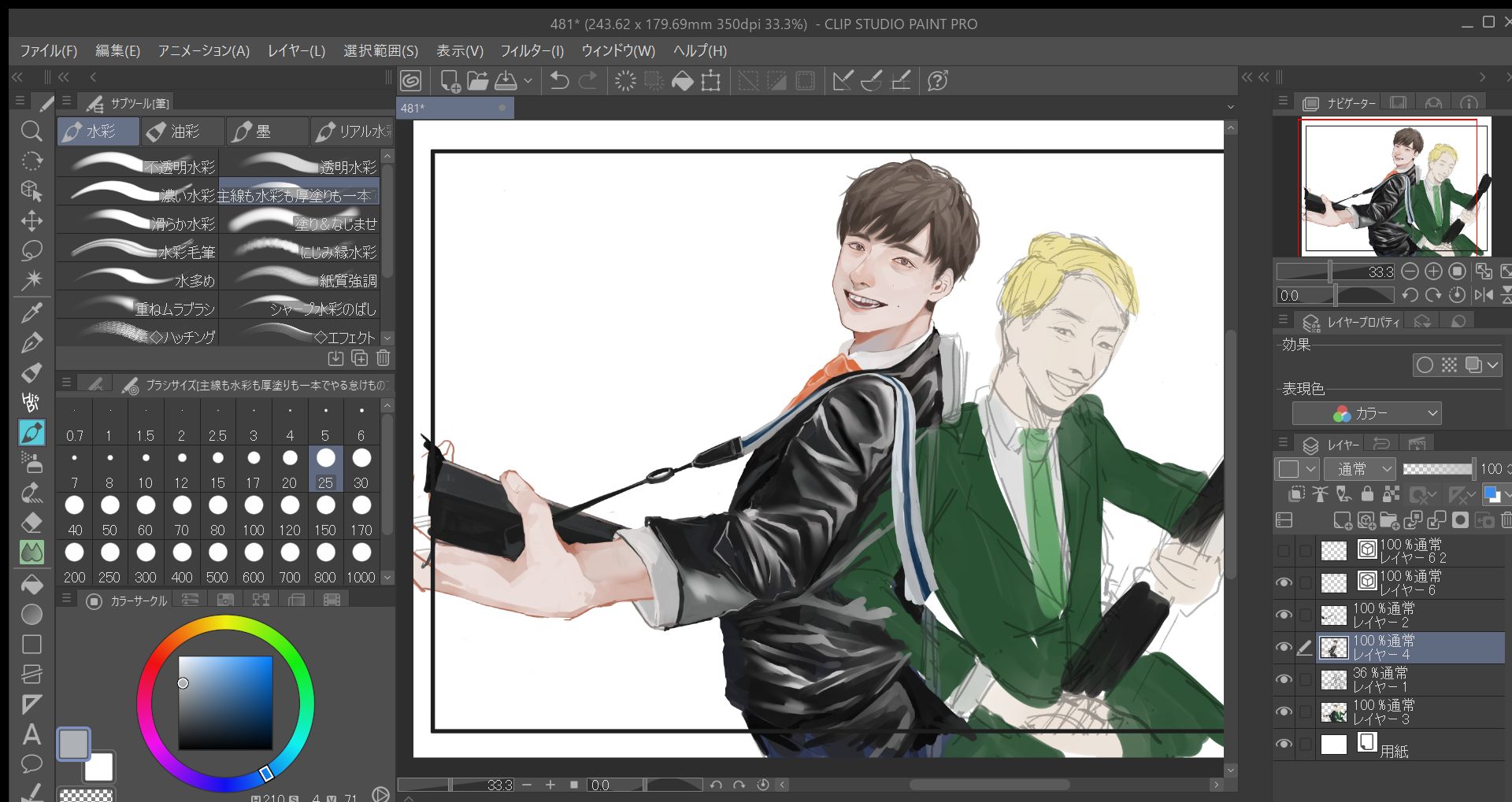This screenshot has height=802, width=1512.
Task: Select the Lasso selection tool
Action: pos(31,250)
